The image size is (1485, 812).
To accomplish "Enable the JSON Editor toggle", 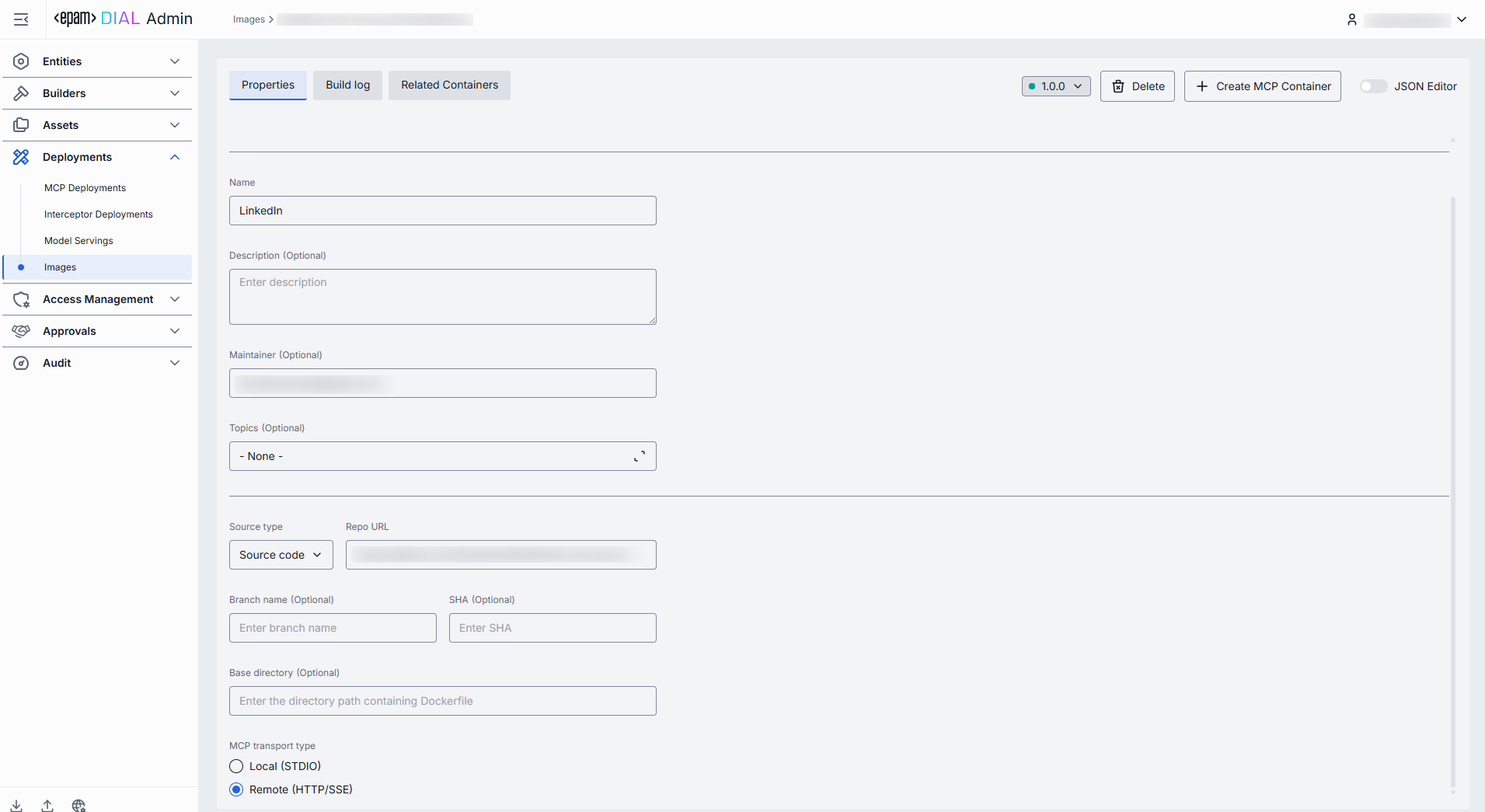I will [x=1373, y=86].
